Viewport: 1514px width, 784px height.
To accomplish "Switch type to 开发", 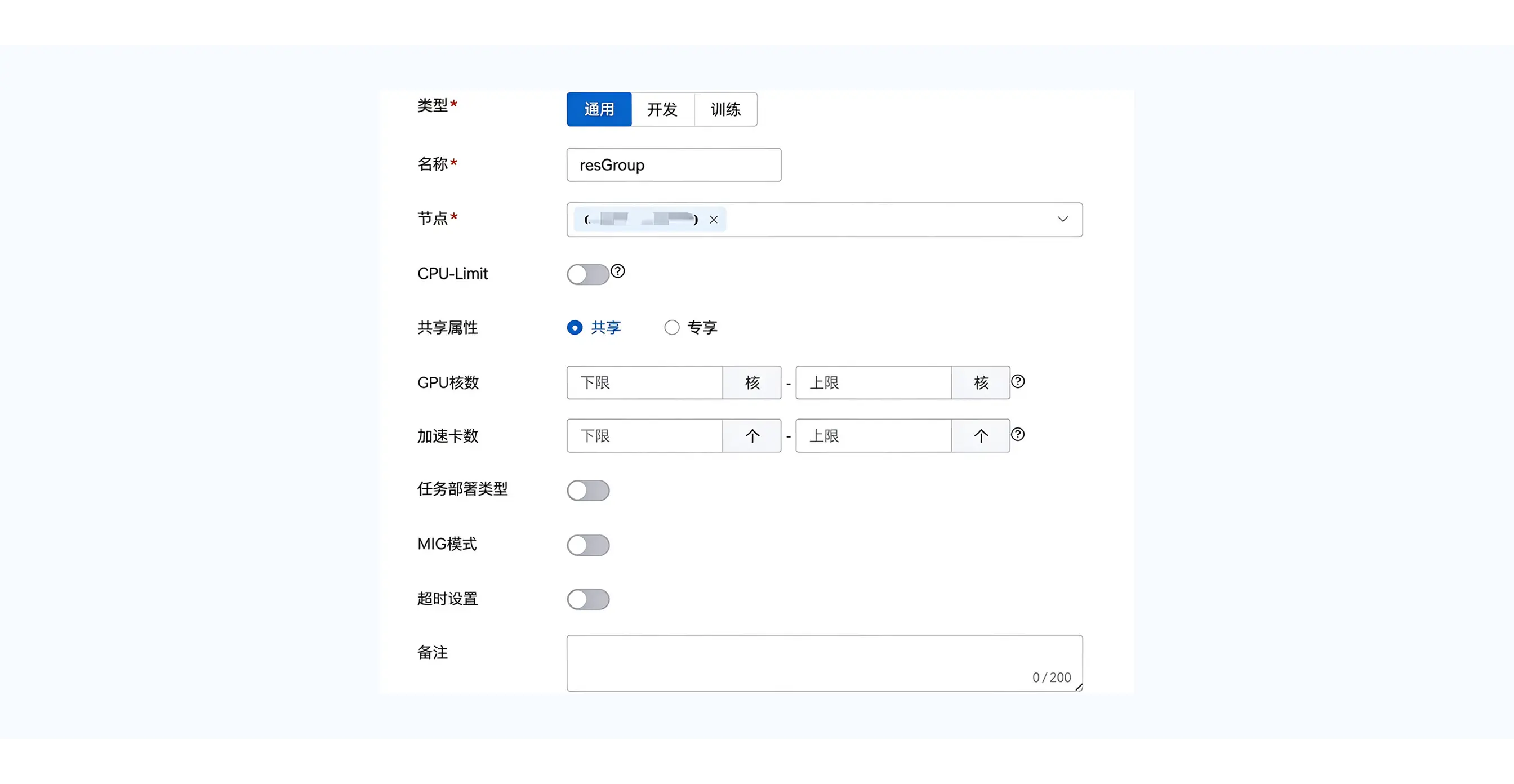I will point(662,109).
